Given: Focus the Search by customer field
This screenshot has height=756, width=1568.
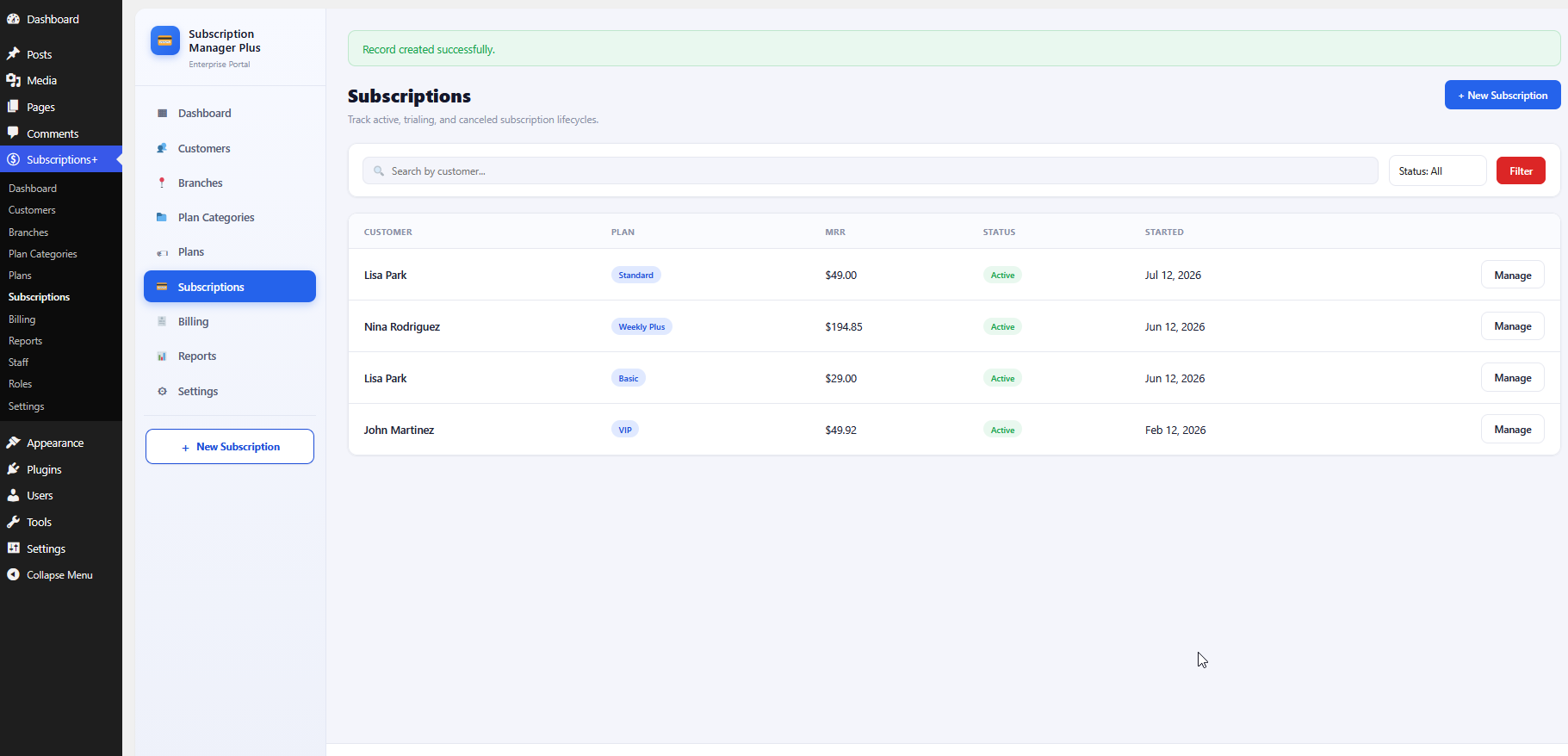Looking at the screenshot, I should click(x=870, y=170).
